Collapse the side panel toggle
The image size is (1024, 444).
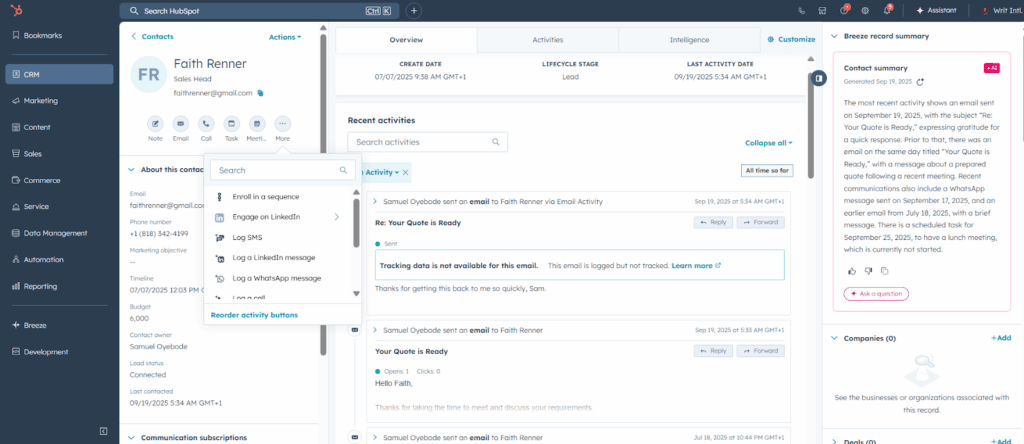818,78
